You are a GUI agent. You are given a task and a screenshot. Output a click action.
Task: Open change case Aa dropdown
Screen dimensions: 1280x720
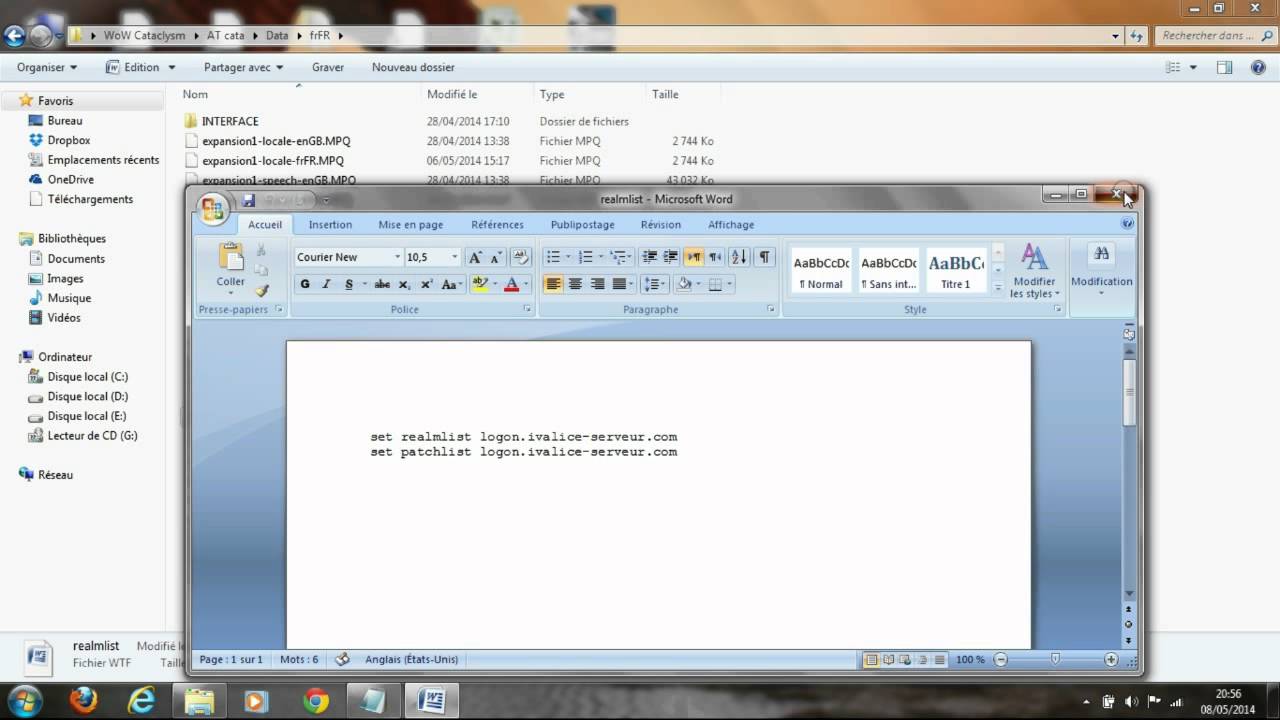tap(452, 284)
